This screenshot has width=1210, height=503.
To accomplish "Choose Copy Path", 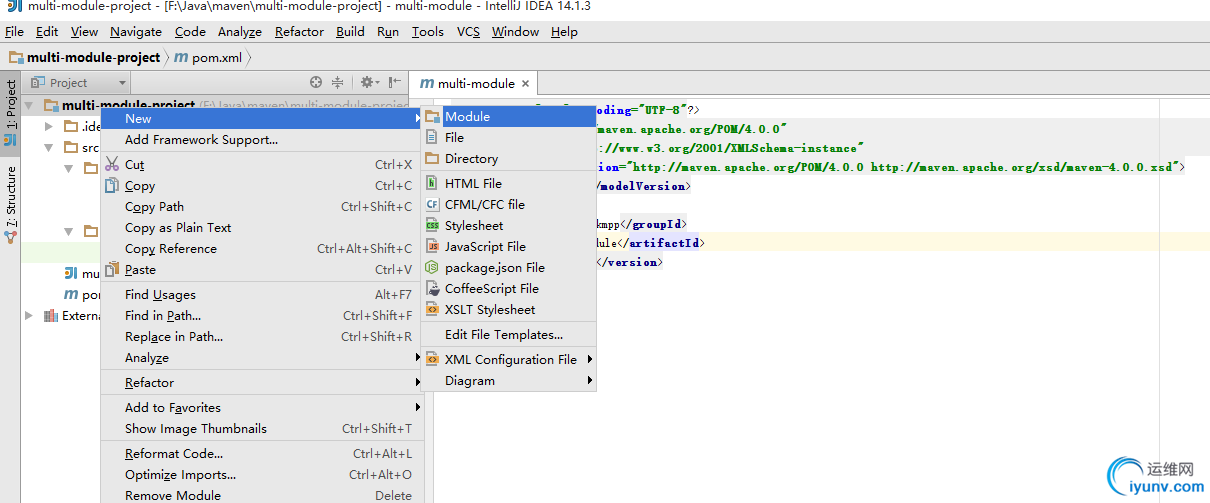I will coord(262,206).
